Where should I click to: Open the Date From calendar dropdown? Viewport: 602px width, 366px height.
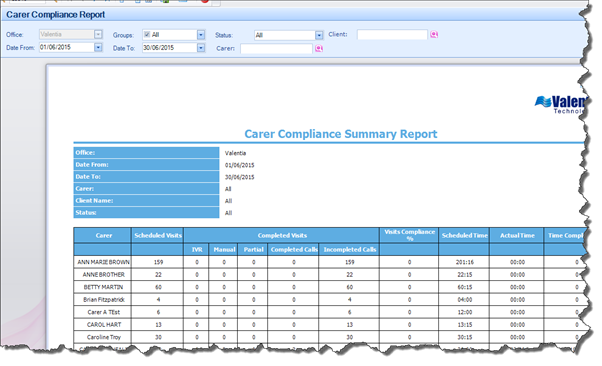tap(98, 47)
